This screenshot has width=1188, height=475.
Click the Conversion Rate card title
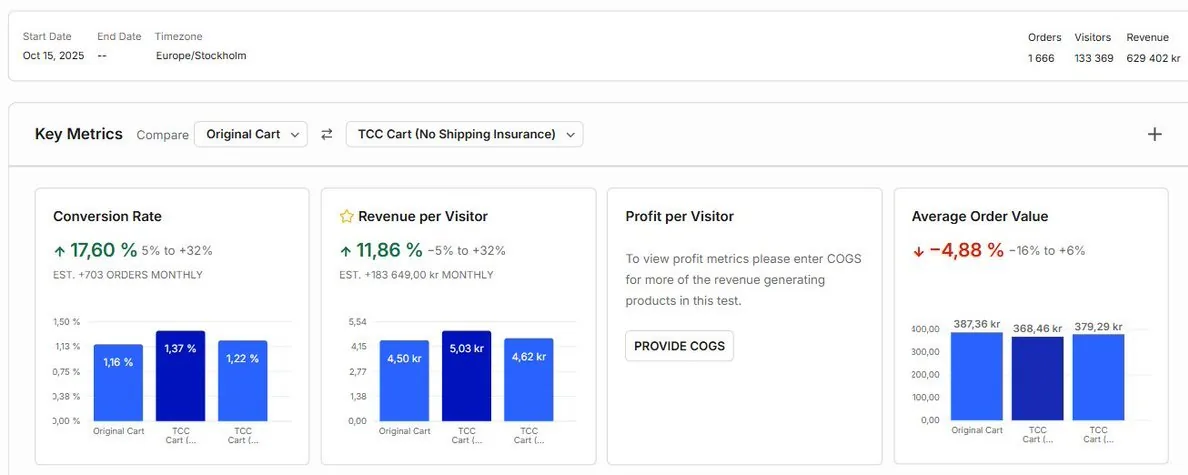coord(108,217)
